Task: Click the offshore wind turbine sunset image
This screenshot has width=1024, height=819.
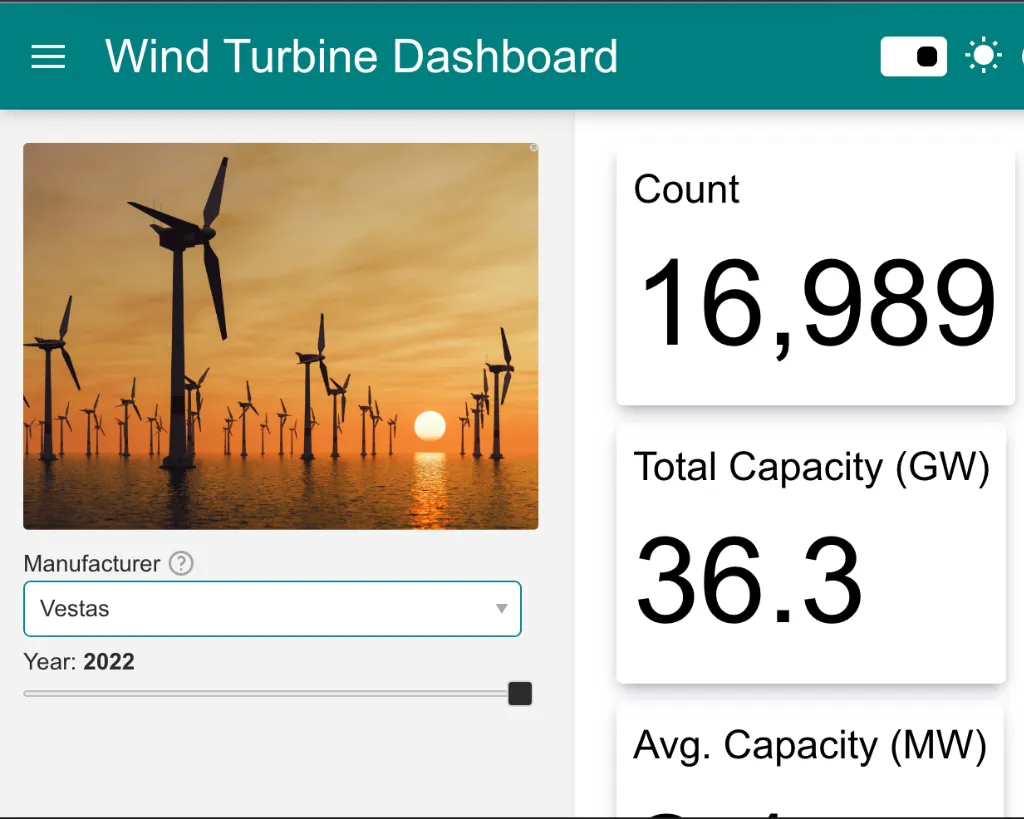Action: (x=280, y=335)
